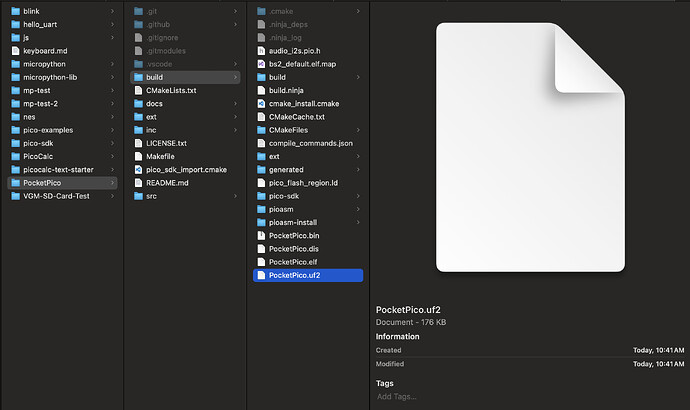Expand the pioasm-install folder chevron
Image resolution: width=690 pixels, height=410 pixels.
358,222
